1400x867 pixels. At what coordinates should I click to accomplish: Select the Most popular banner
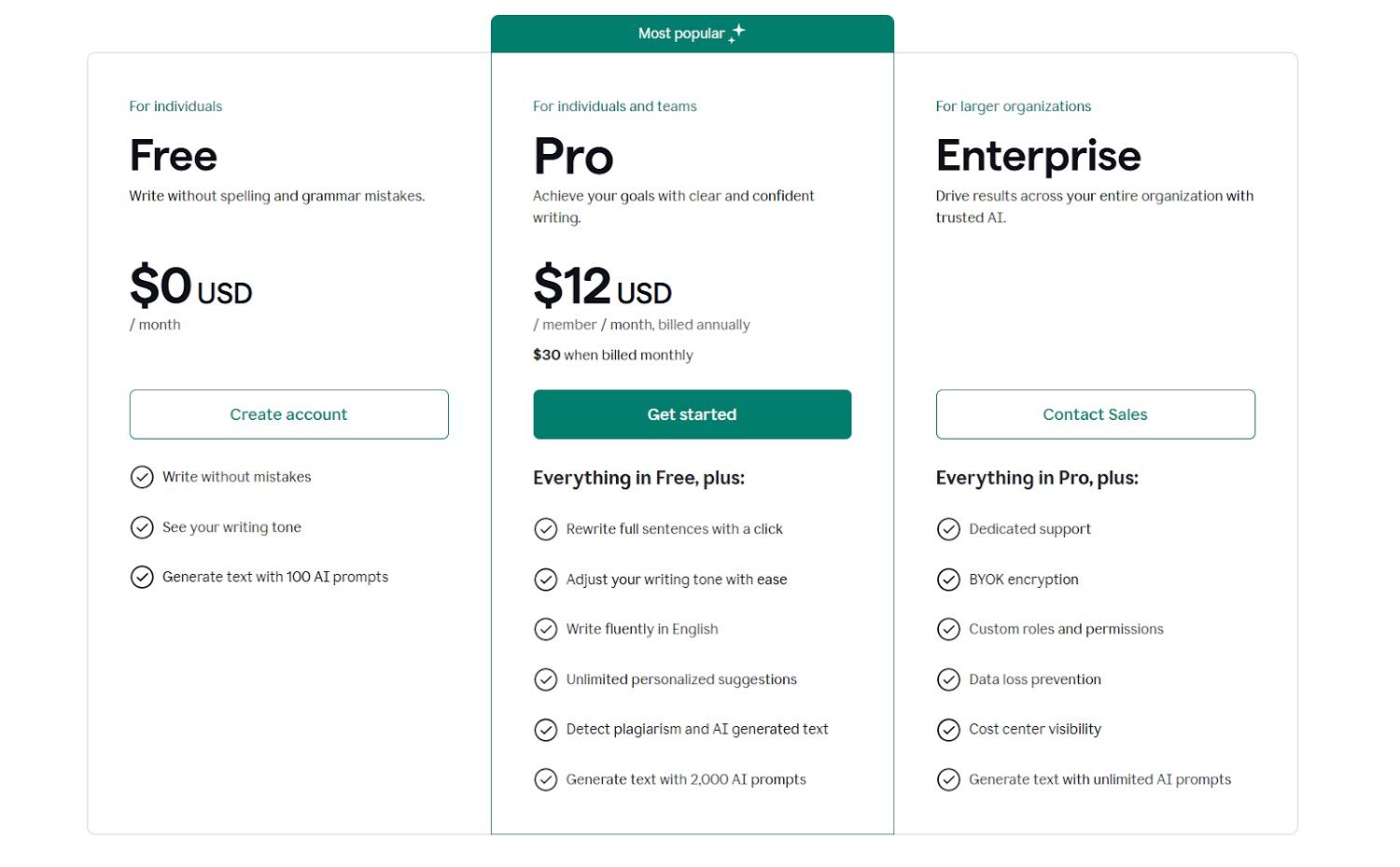tap(692, 33)
